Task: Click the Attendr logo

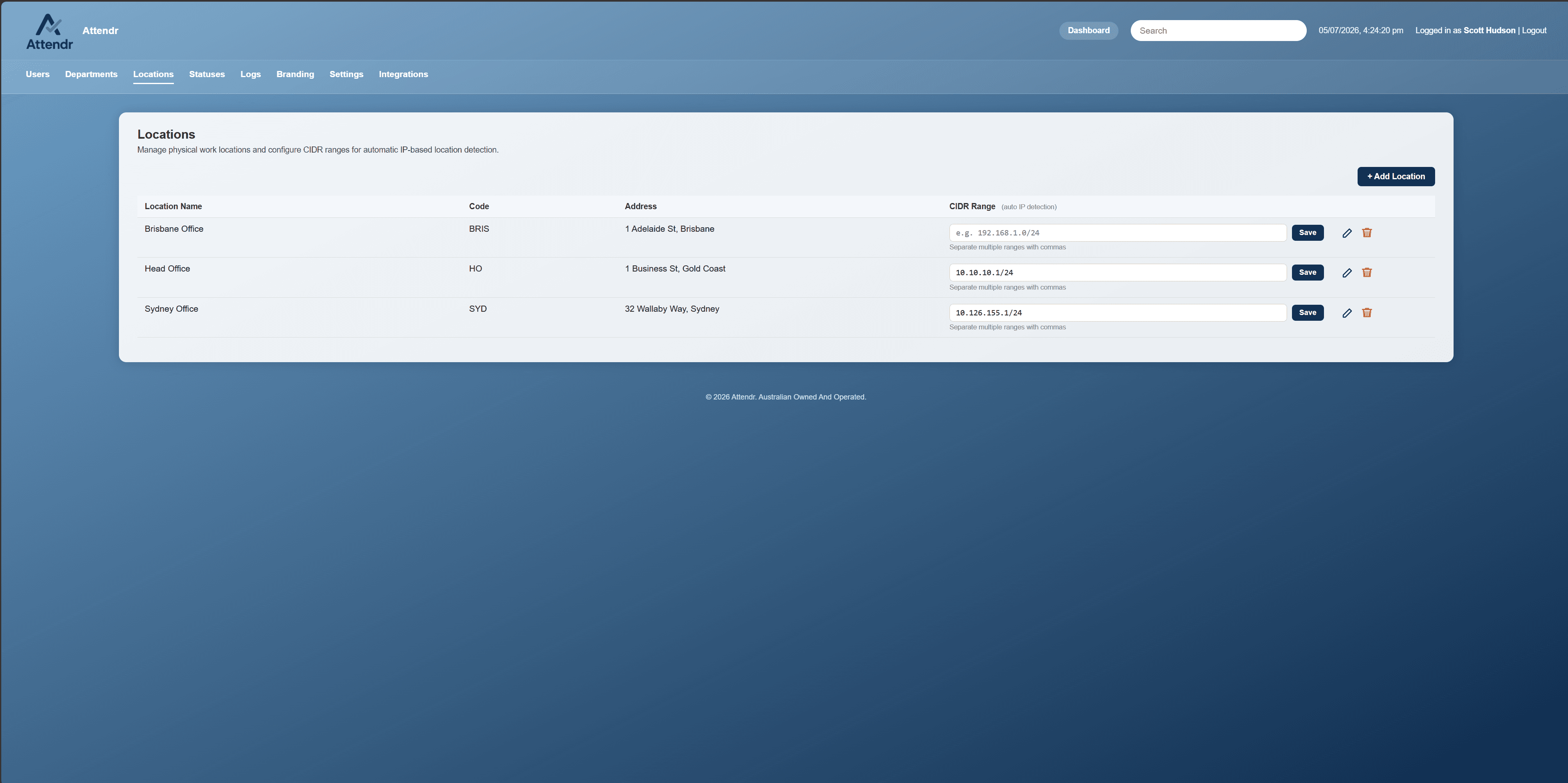Action: (x=49, y=32)
